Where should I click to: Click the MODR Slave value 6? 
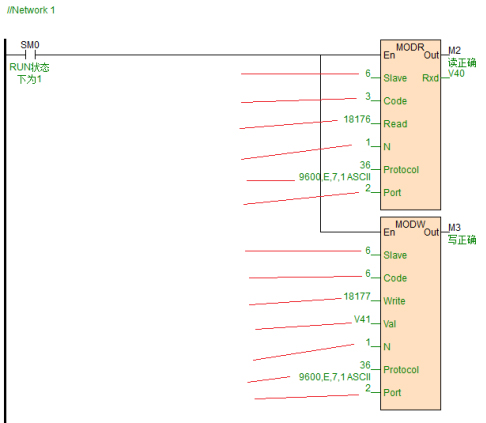tap(368, 73)
